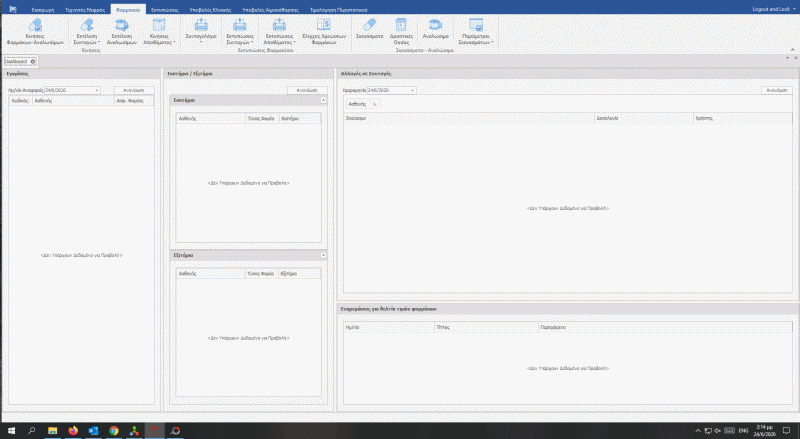This screenshot has height=439, width=800.
Task: Collapse the Εξιτήρια section panel
Action: [x=323, y=256]
